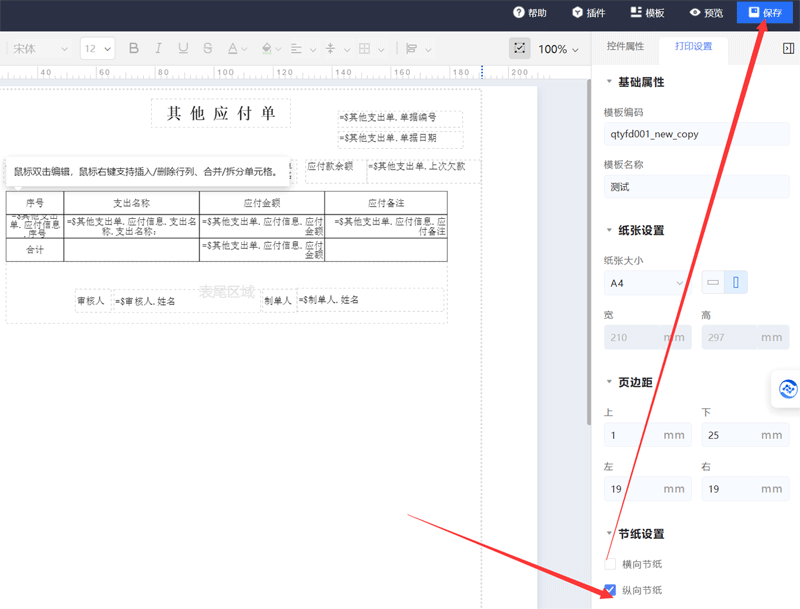Open the 插件 plugins menu
The image size is (800, 609).
click(x=589, y=13)
